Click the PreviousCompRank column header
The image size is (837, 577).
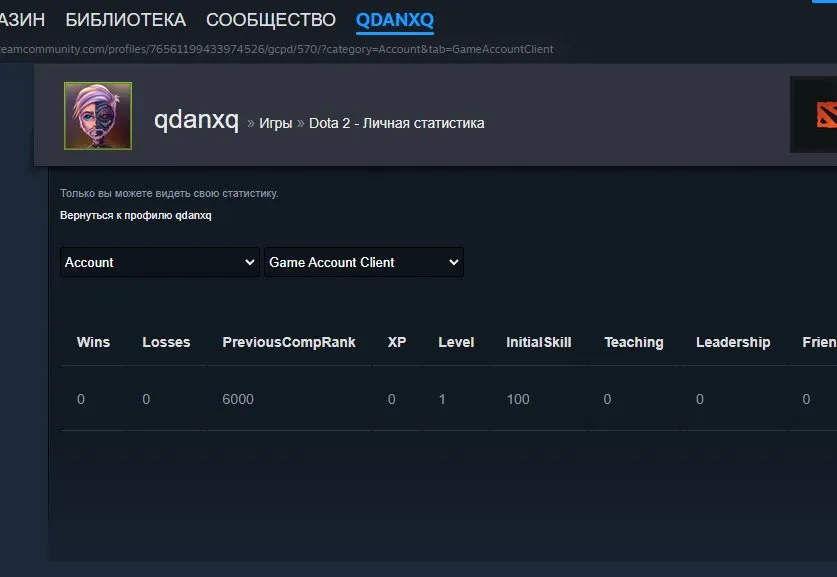(289, 342)
